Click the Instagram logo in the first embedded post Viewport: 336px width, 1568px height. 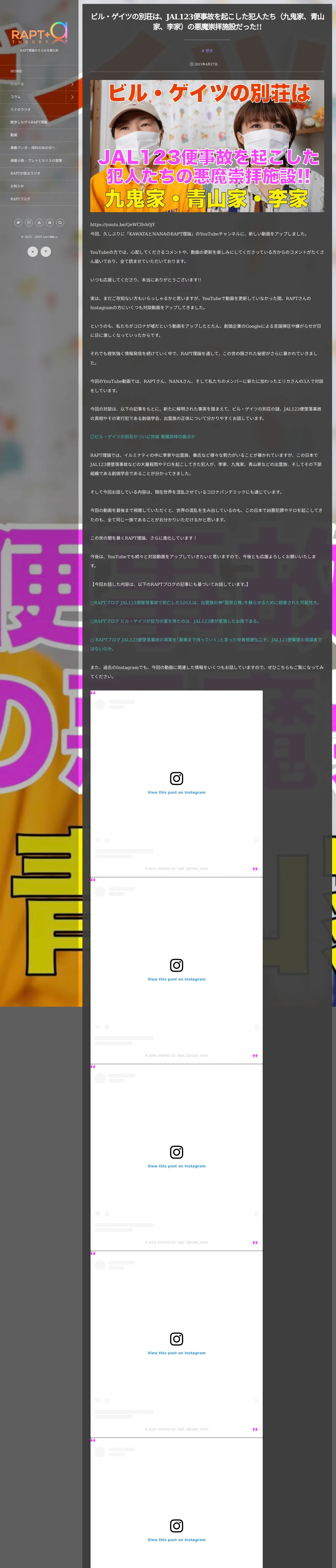pyautogui.click(x=176, y=778)
